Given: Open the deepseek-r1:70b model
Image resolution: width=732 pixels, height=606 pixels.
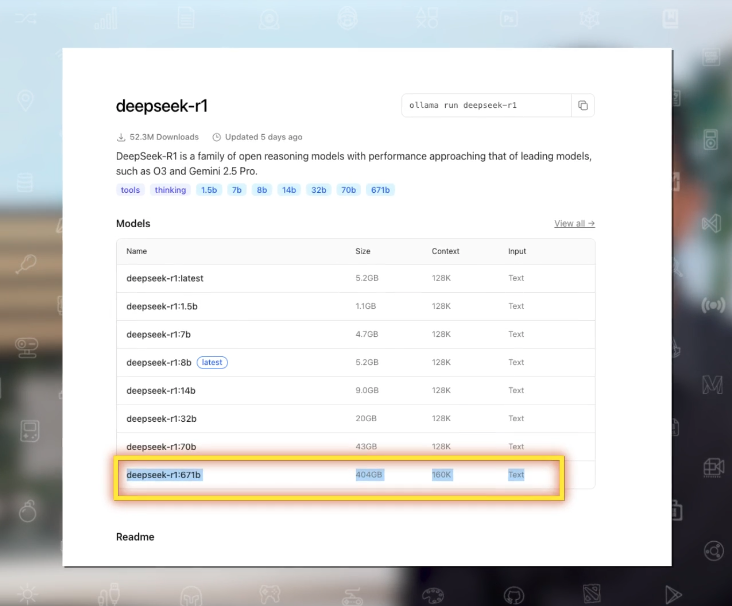Looking at the screenshot, I should (x=161, y=447).
